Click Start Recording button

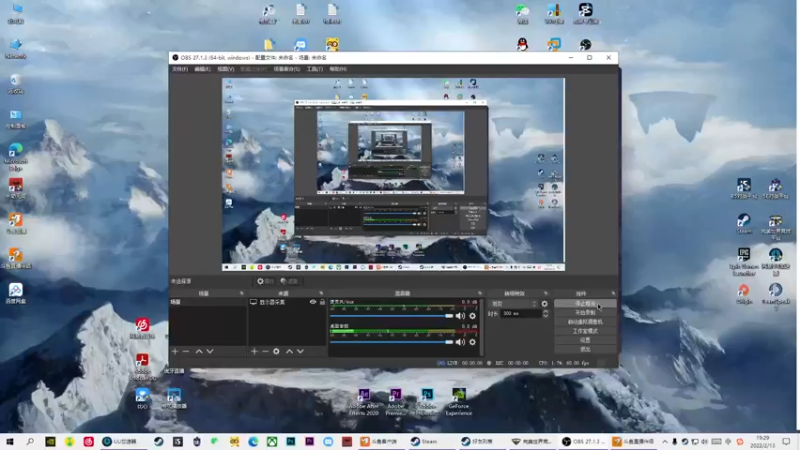coord(585,313)
